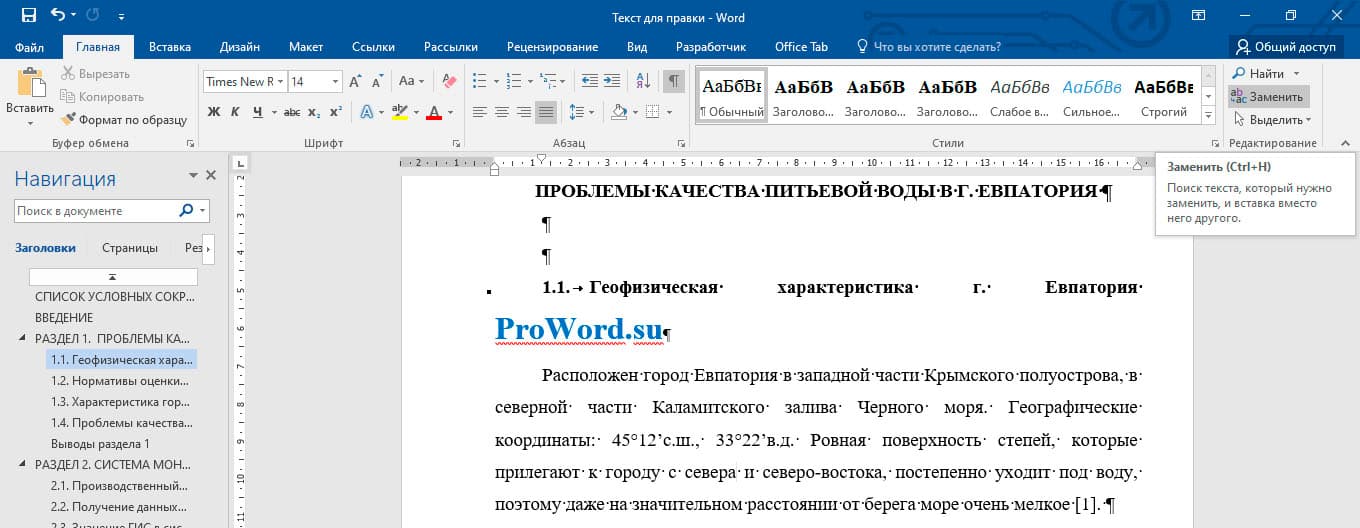Collapse РАЗДЕЛ 2 heading tree
The width and height of the screenshot is (1360, 528).
22,464
